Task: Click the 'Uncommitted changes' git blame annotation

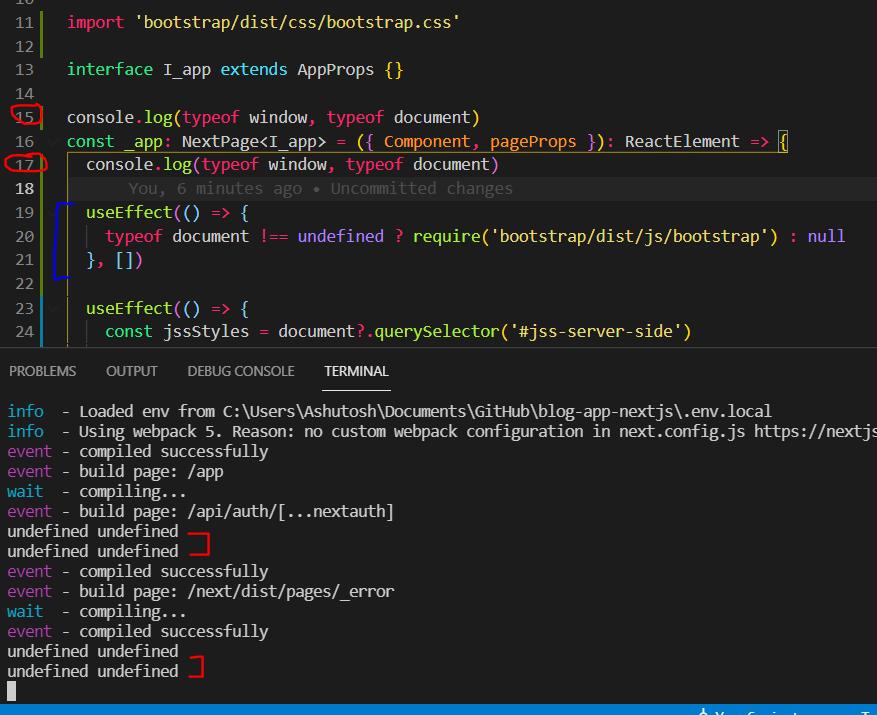Action: (421, 189)
